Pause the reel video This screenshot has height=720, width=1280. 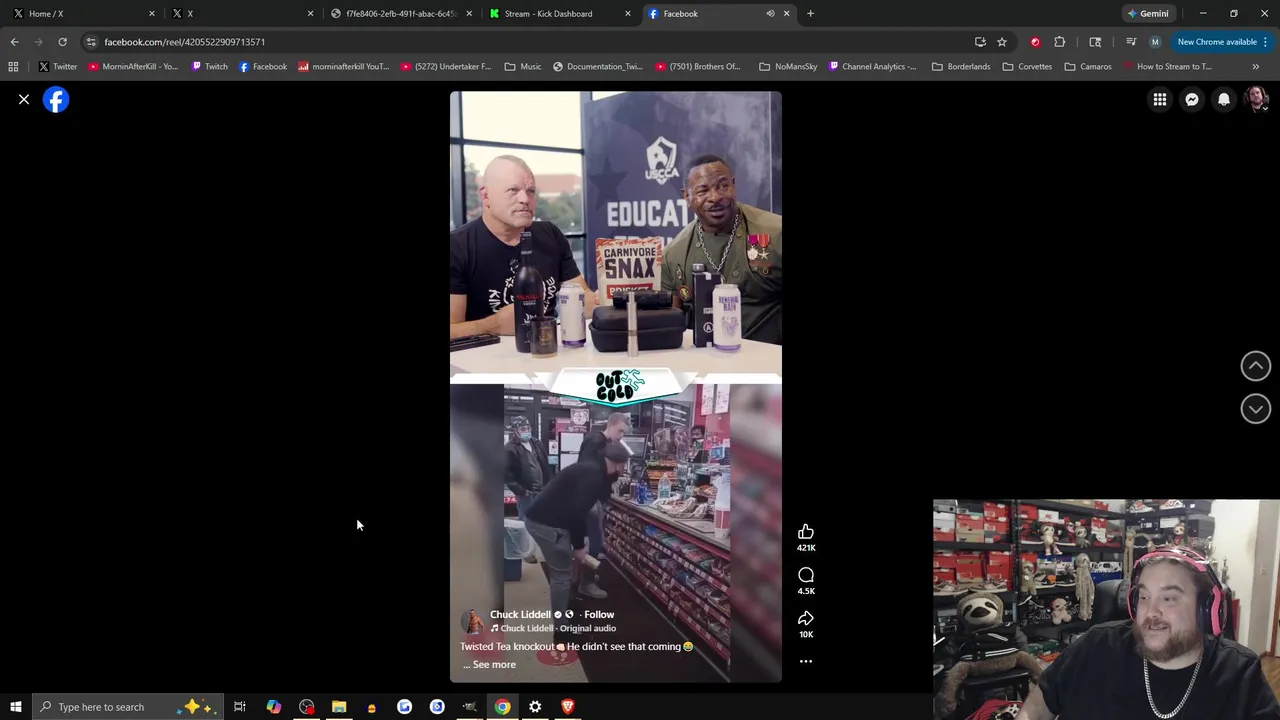[615, 387]
